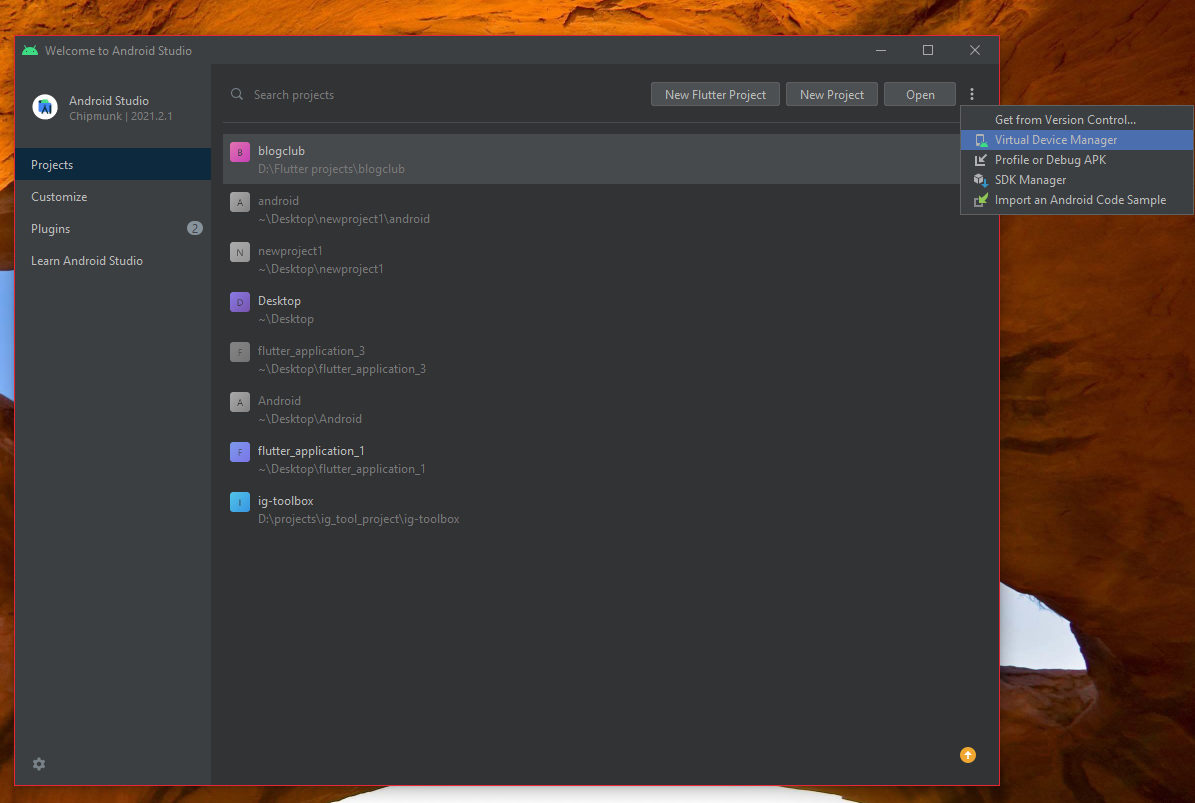Click the New Project button
This screenshot has height=803, width=1195.
coord(831,94)
